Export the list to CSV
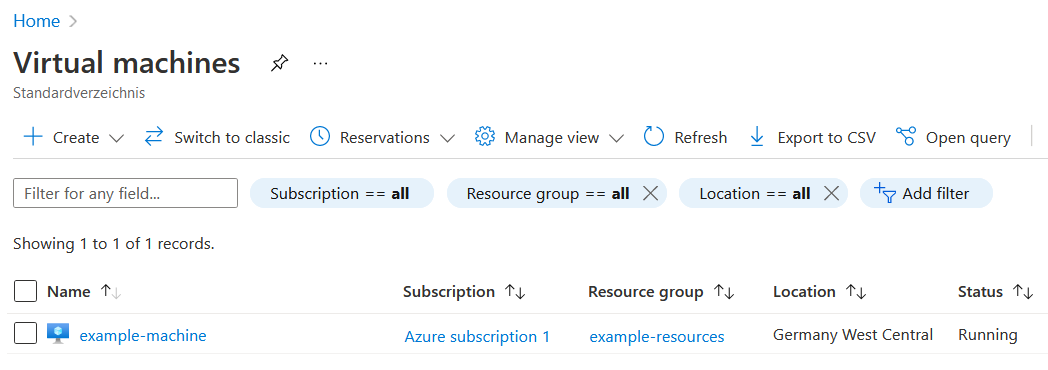This screenshot has width=1048, height=370. 826,138
